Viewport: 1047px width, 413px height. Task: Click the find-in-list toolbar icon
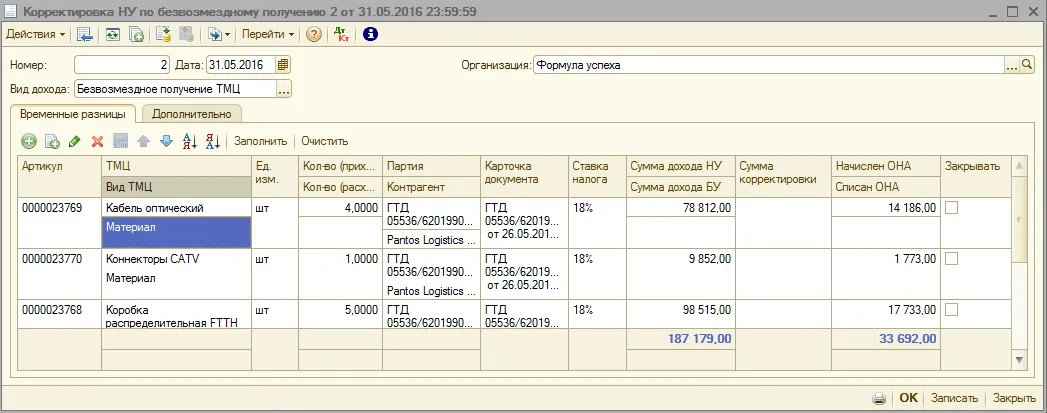[x=83, y=34]
